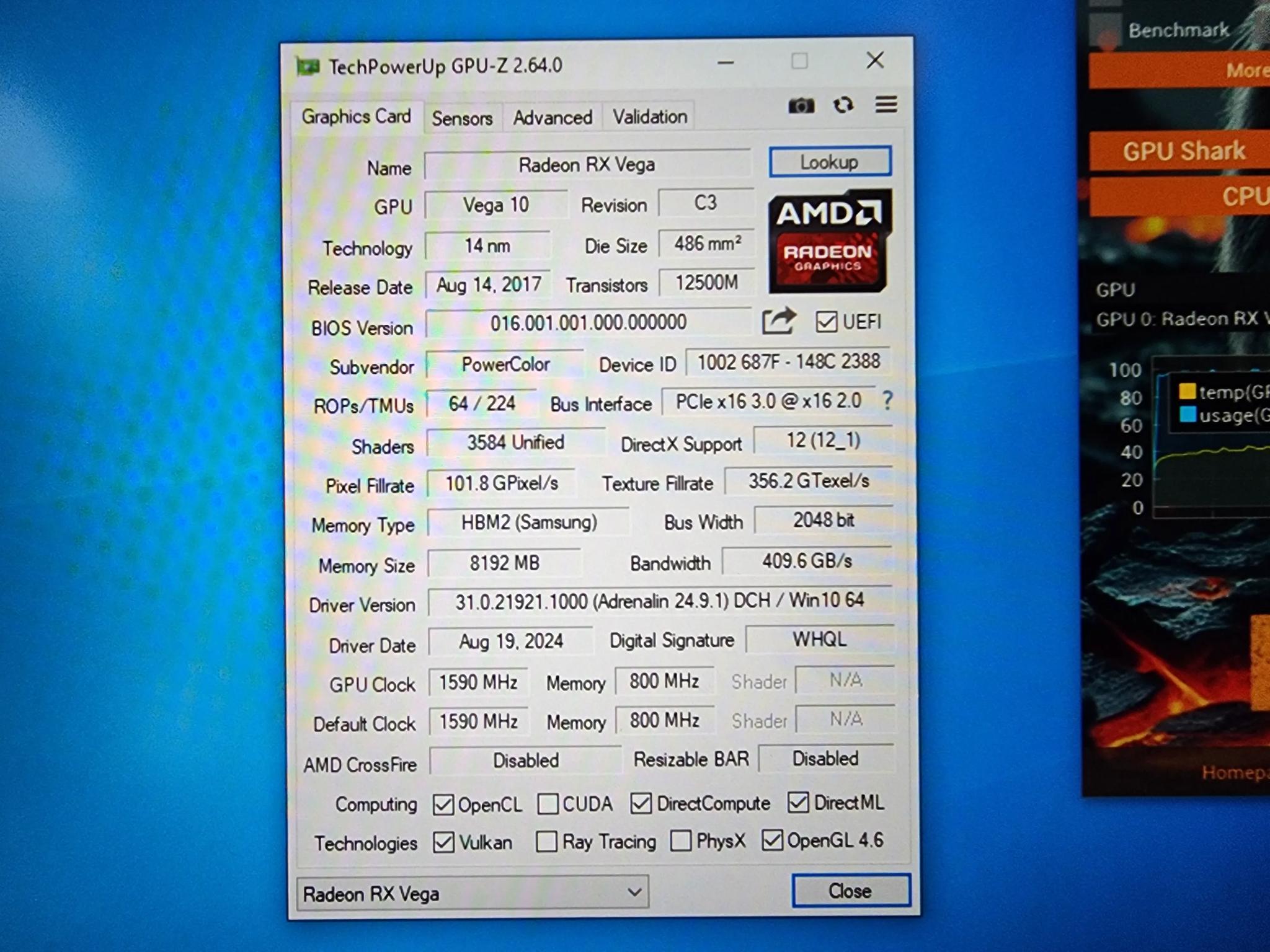This screenshot has height=952, width=1270.
Task: Click the Bandwidth value 409.6 GB/s
Action: click(807, 561)
